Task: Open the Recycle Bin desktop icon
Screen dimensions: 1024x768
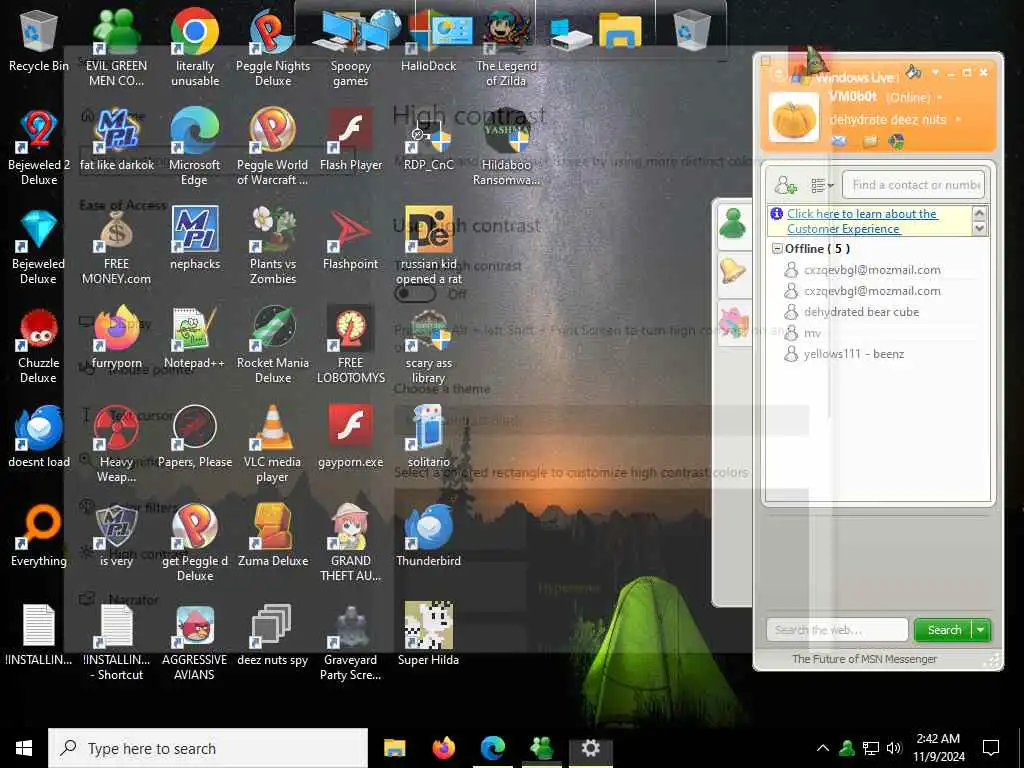Action: click(39, 40)
